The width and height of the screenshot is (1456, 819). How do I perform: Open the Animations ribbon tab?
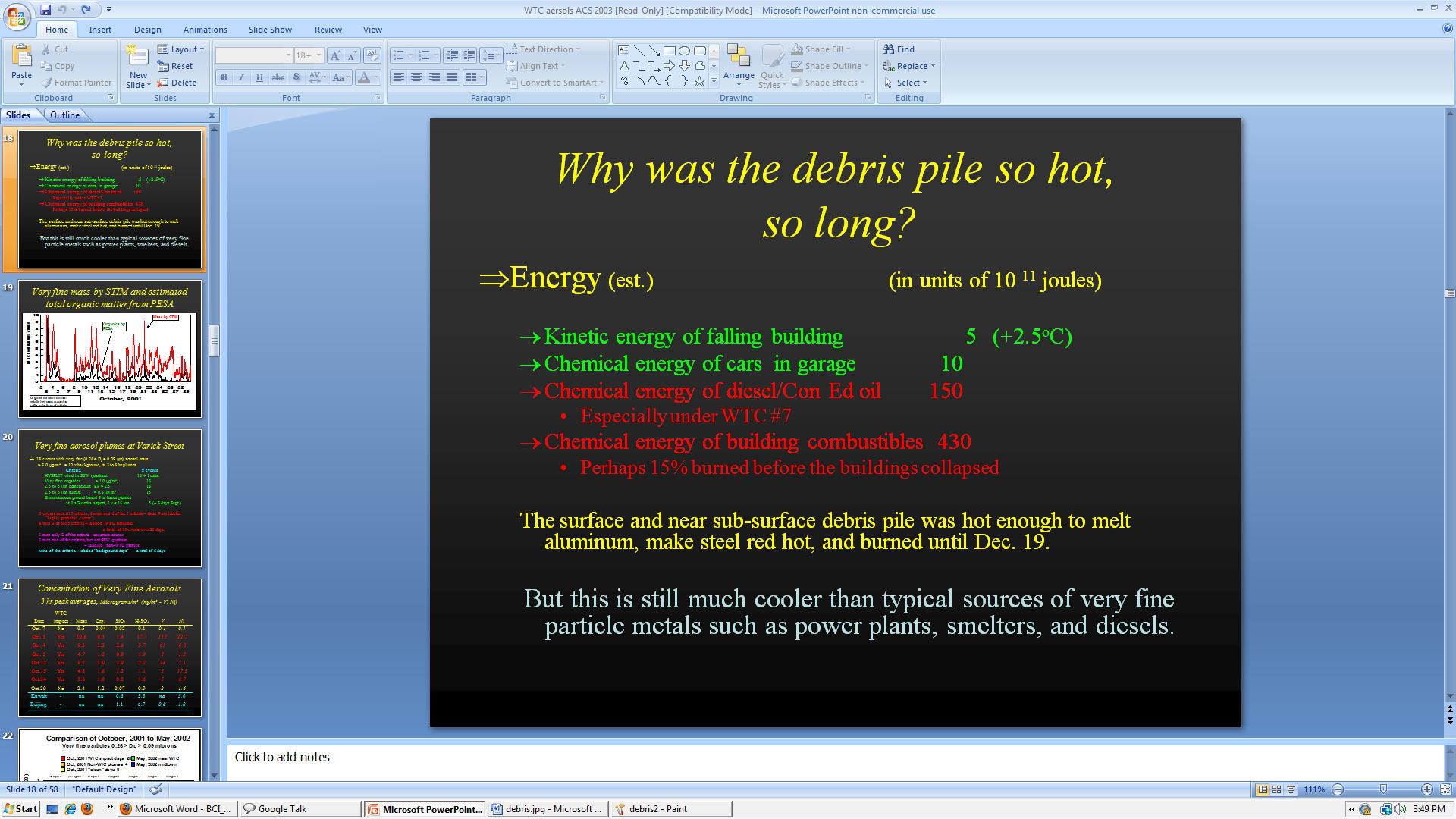point(205,30)
